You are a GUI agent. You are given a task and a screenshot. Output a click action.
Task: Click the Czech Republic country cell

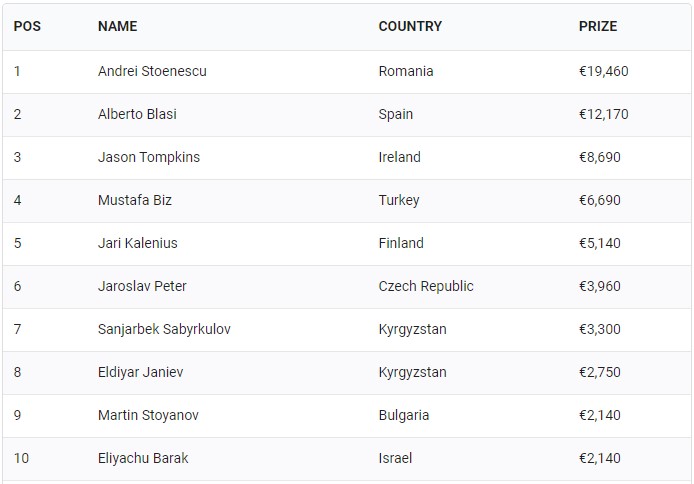(426, 287)
